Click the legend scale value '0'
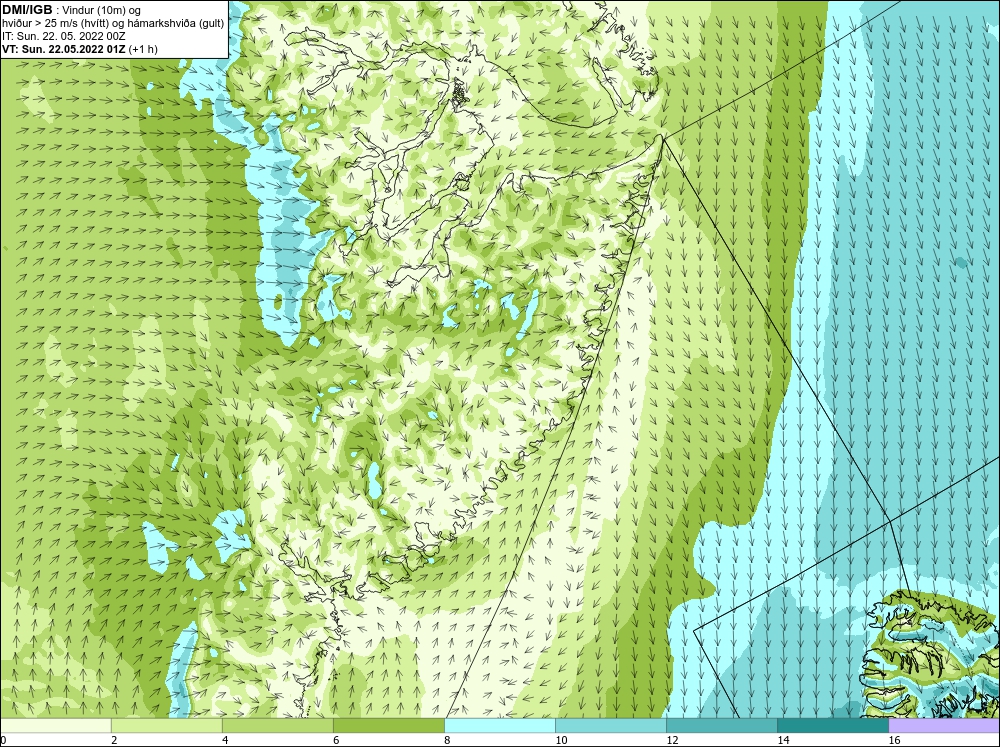Viewport: 1000px width, 747px height. tap(4, 740)
